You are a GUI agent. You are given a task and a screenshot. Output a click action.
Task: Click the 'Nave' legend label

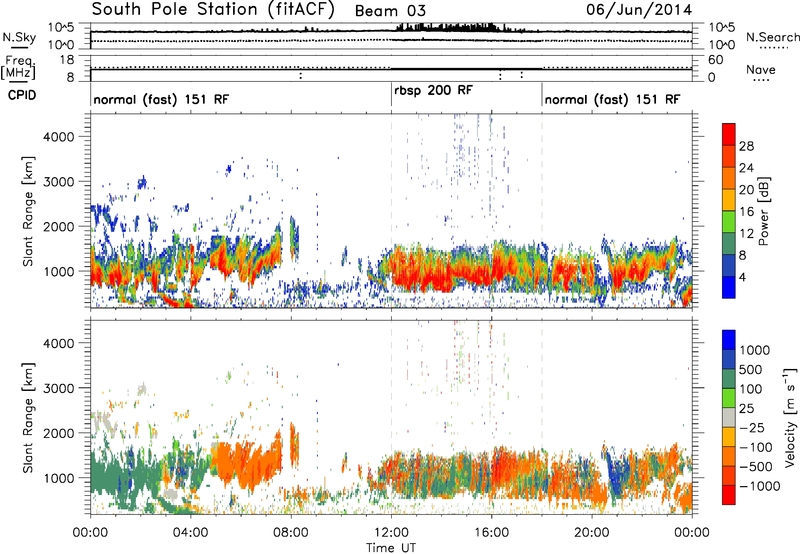[761, 70]
